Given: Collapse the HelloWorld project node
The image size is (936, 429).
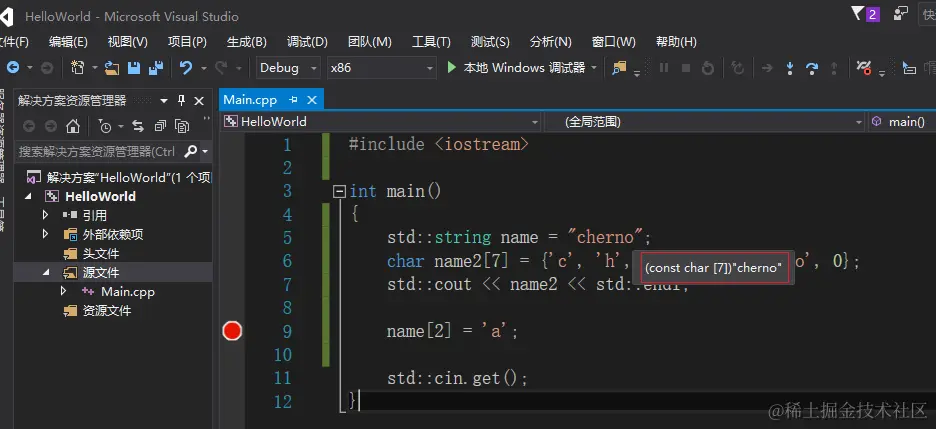Looking at the screenshot, I should click(x=29, y=196).
